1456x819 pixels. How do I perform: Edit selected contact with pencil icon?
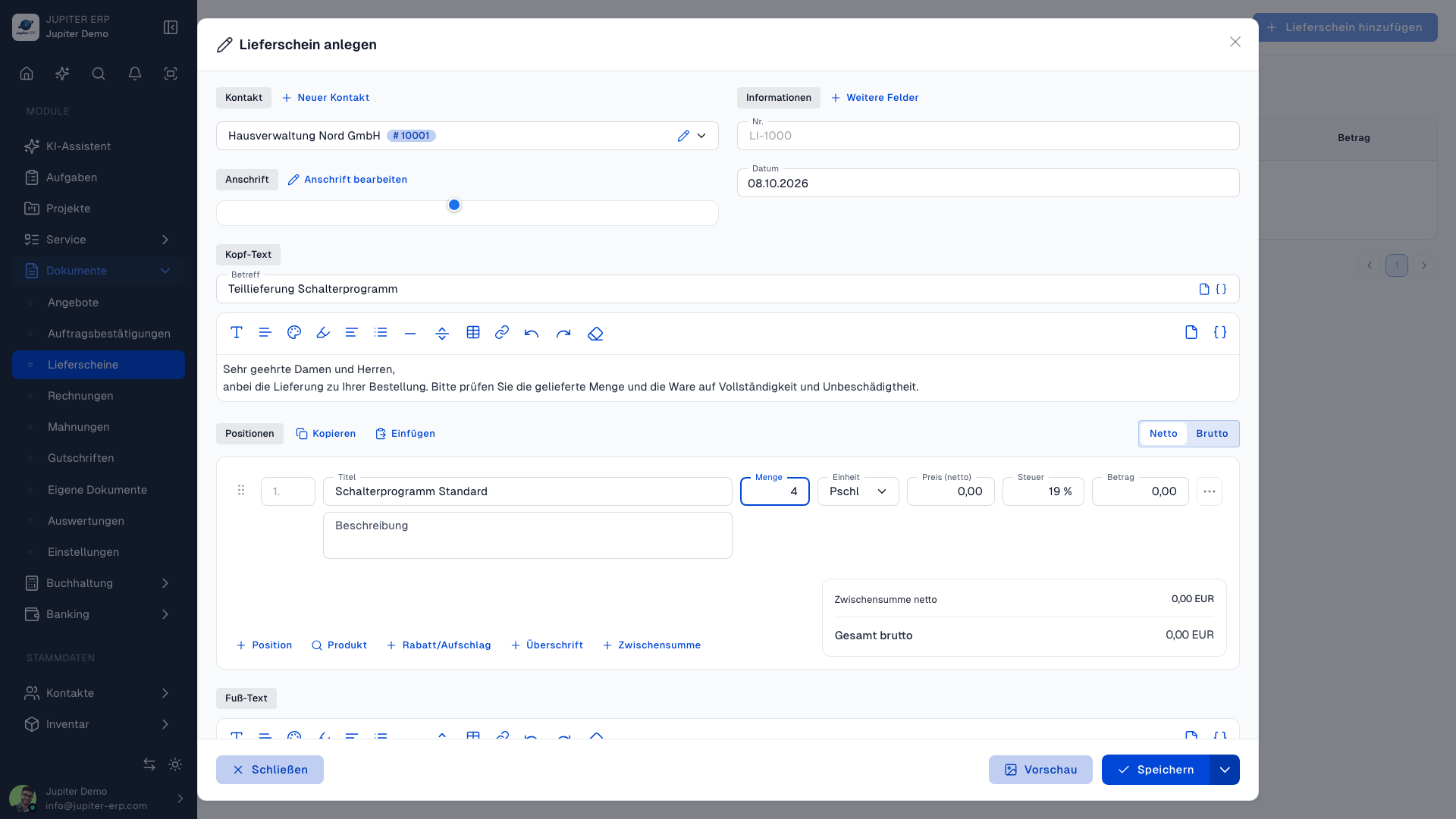pyautogui.click(x=683, y=136)
